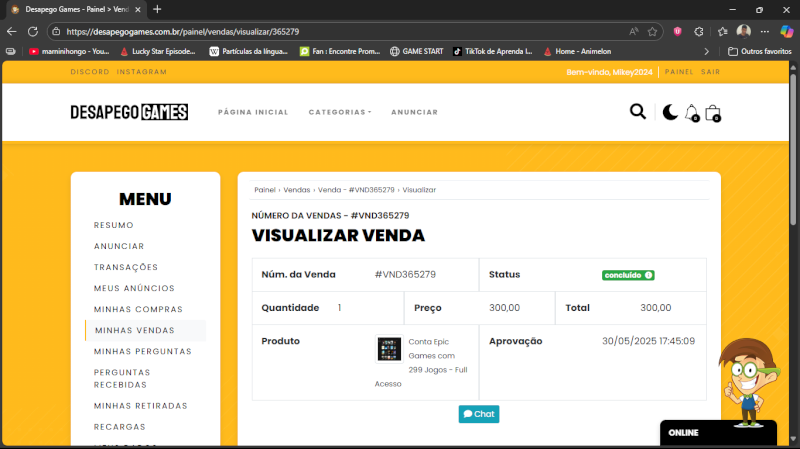Open browser extensions puzzle icon
Screen dimensions: 800x449
(698, 32)
